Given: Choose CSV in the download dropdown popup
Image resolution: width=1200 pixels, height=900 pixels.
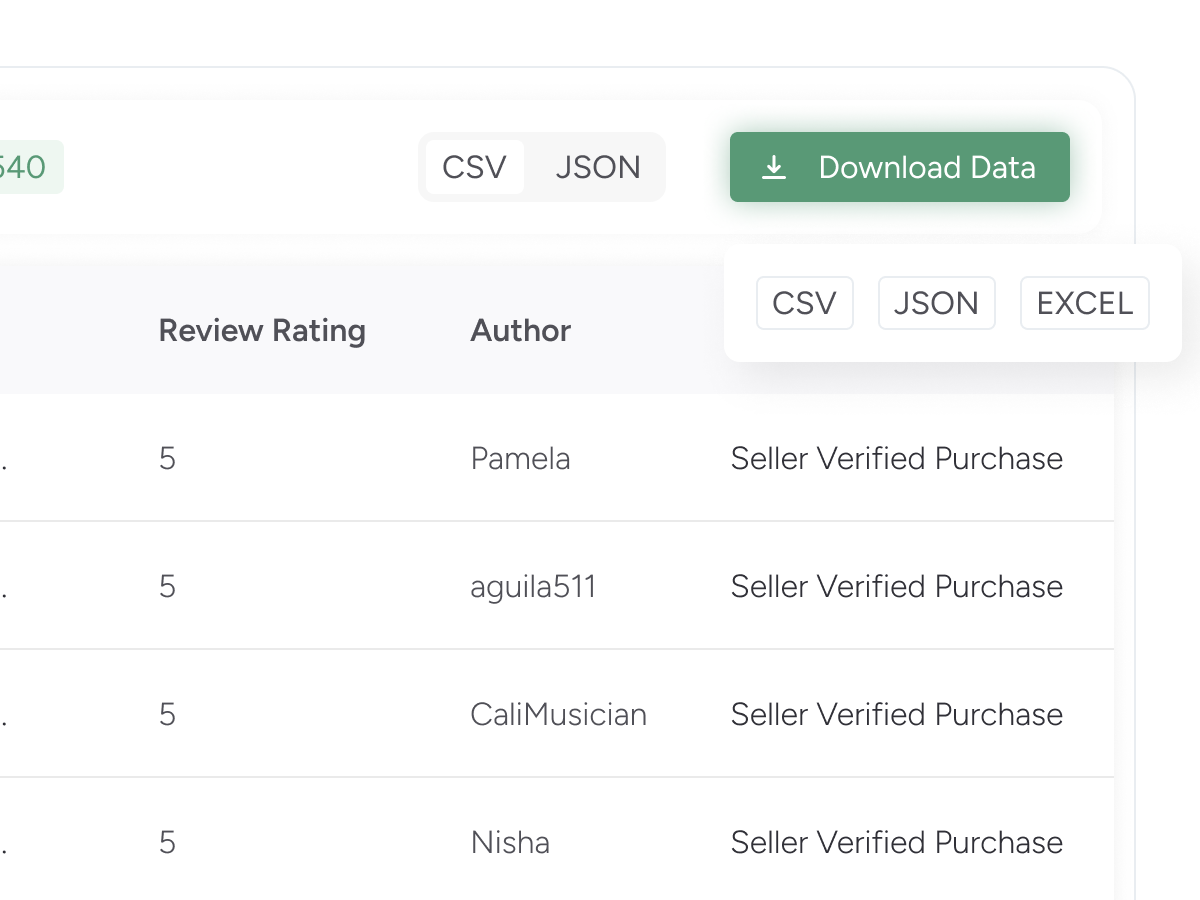Looking at the screenshot, I should coord(804,303).
